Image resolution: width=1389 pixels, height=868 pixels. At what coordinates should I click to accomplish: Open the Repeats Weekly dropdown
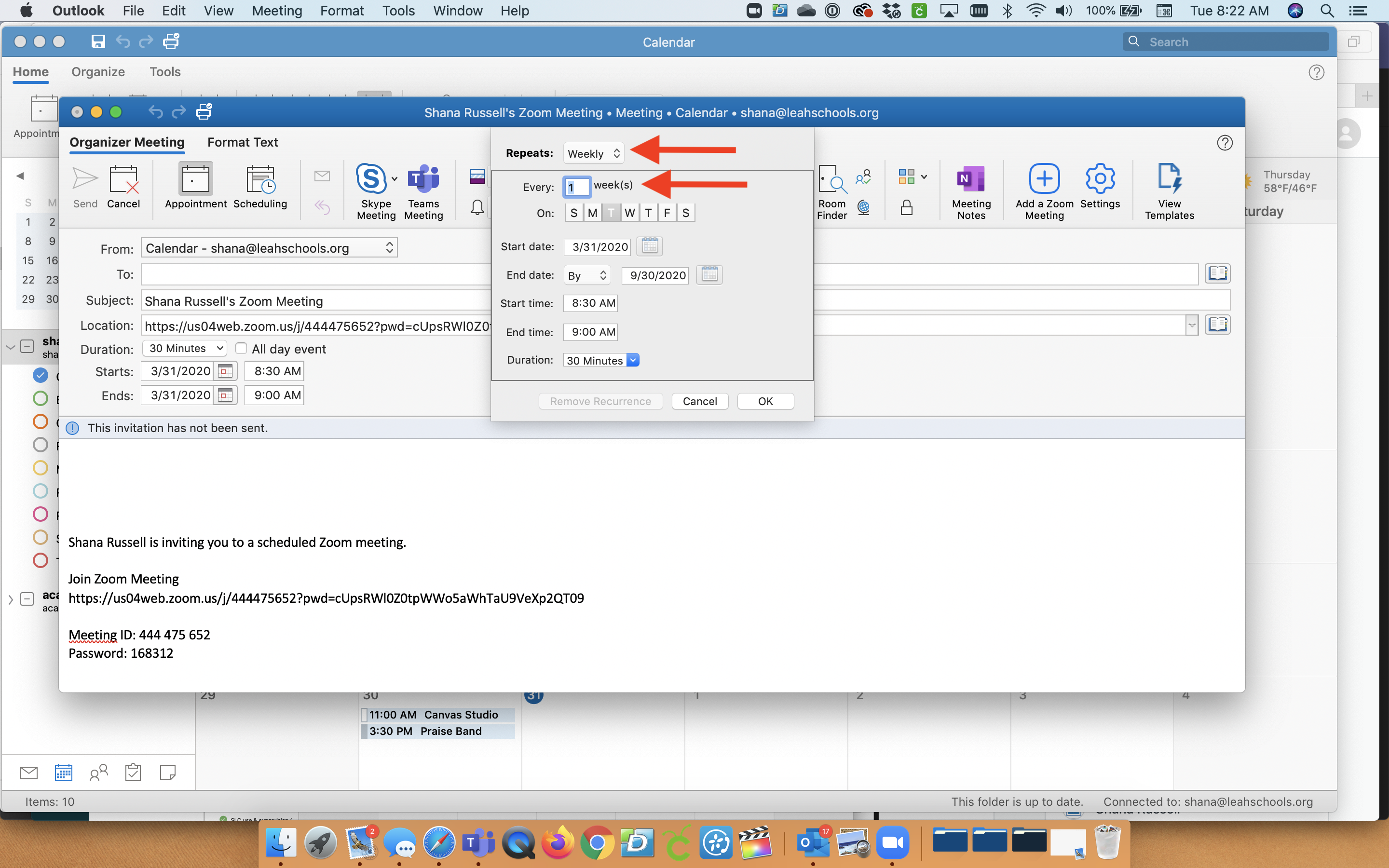tap(594, 153)
